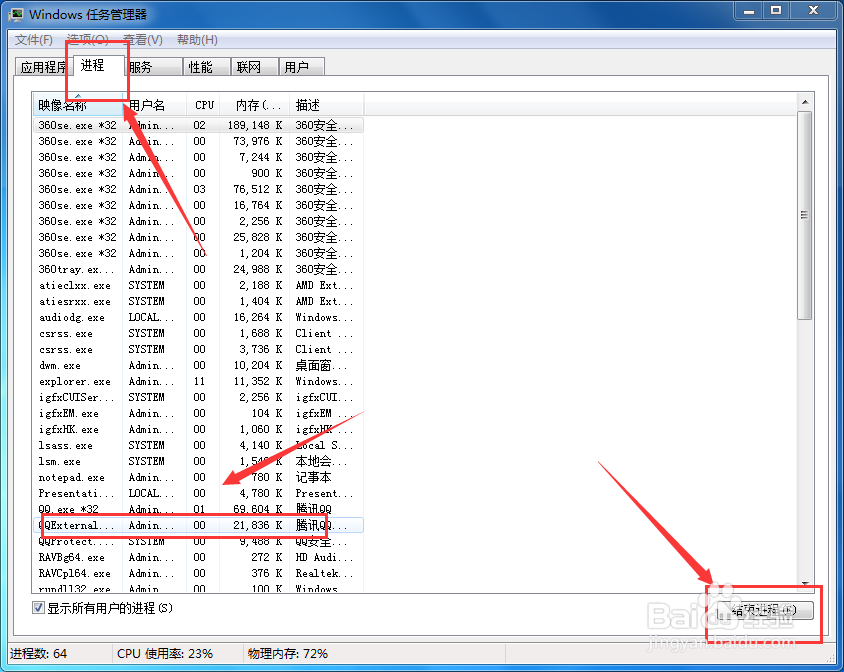Select the igfxCUISer... process
The height and width of the screenshot is (672, 844).
pos(198,397)
